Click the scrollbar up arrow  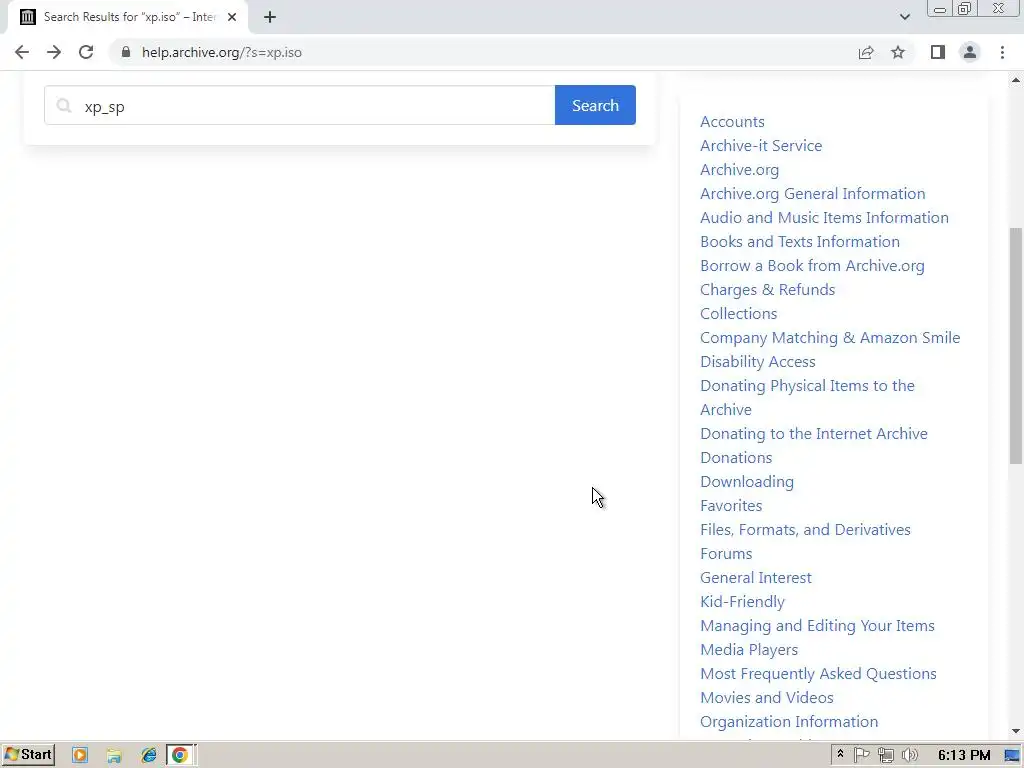[1016, 80]
